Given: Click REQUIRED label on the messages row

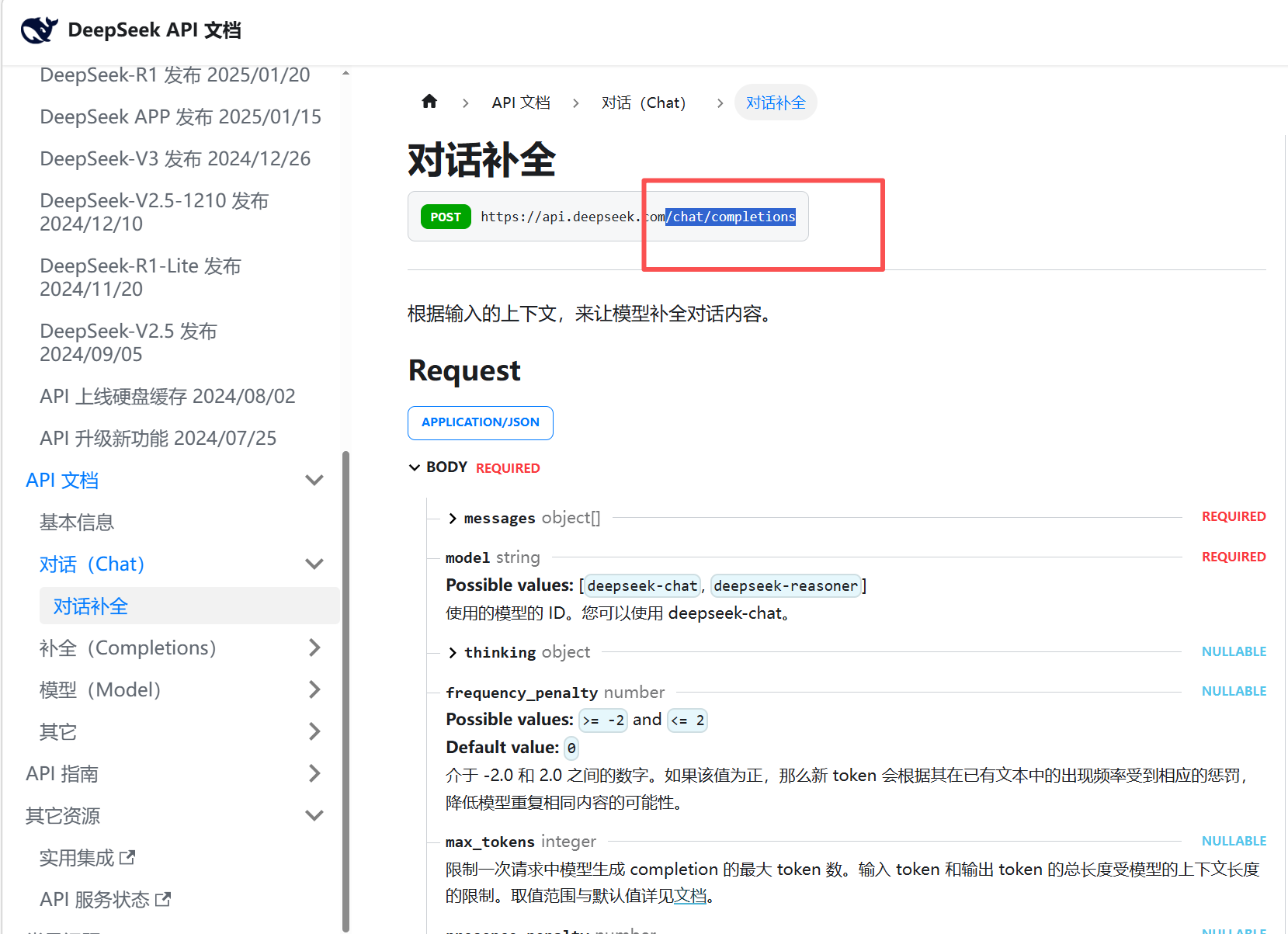Looking at the screenshot, I should [1234, 516].
